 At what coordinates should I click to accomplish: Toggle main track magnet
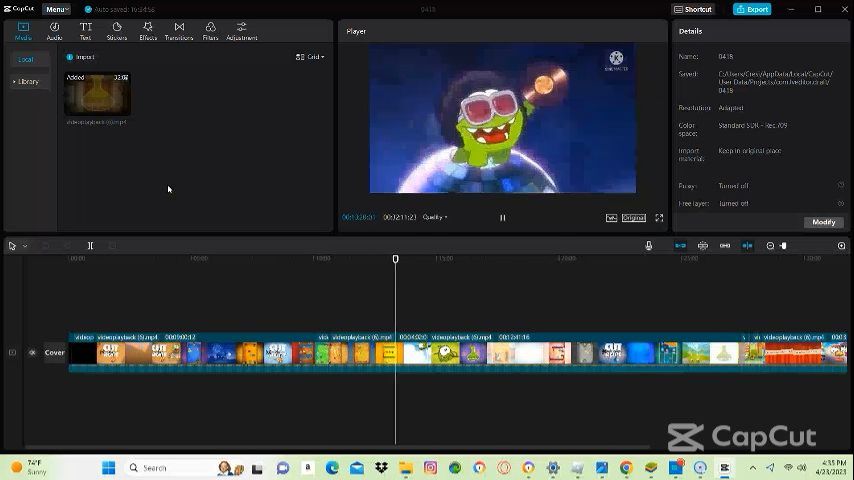point(680,246)
